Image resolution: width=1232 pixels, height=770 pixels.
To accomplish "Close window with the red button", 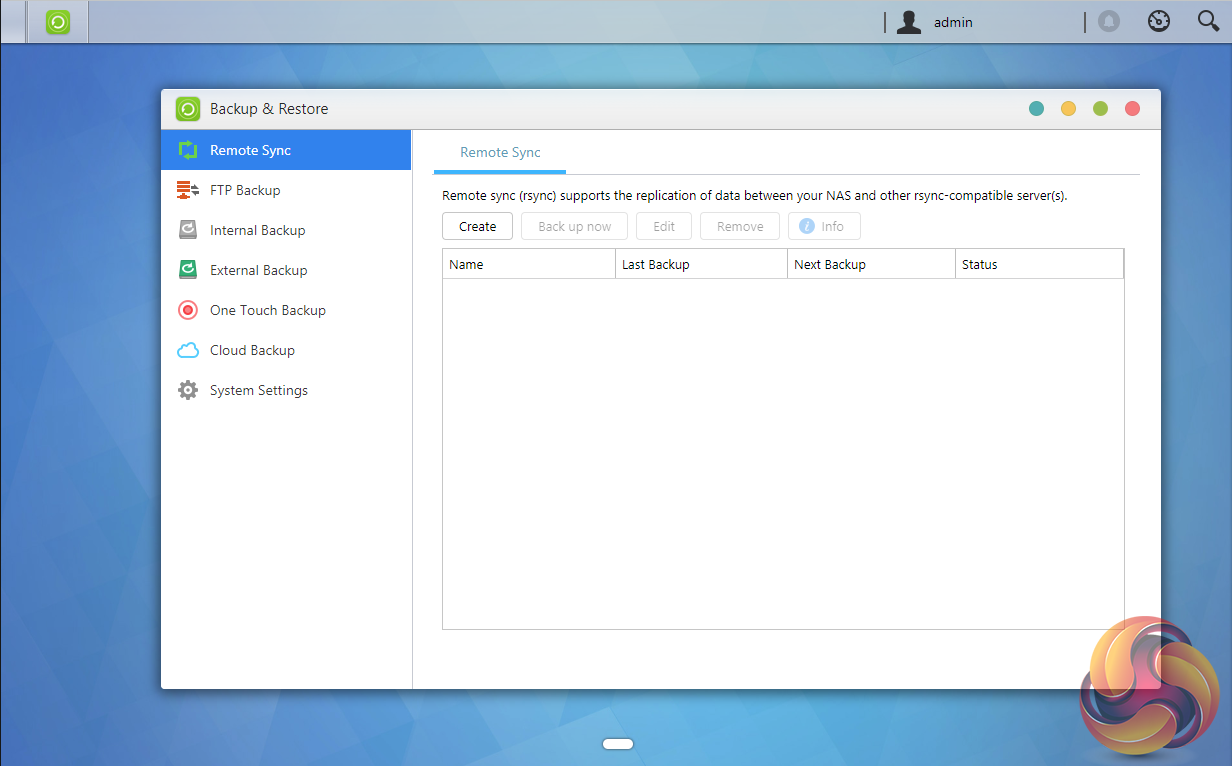I will (1132, 109).
